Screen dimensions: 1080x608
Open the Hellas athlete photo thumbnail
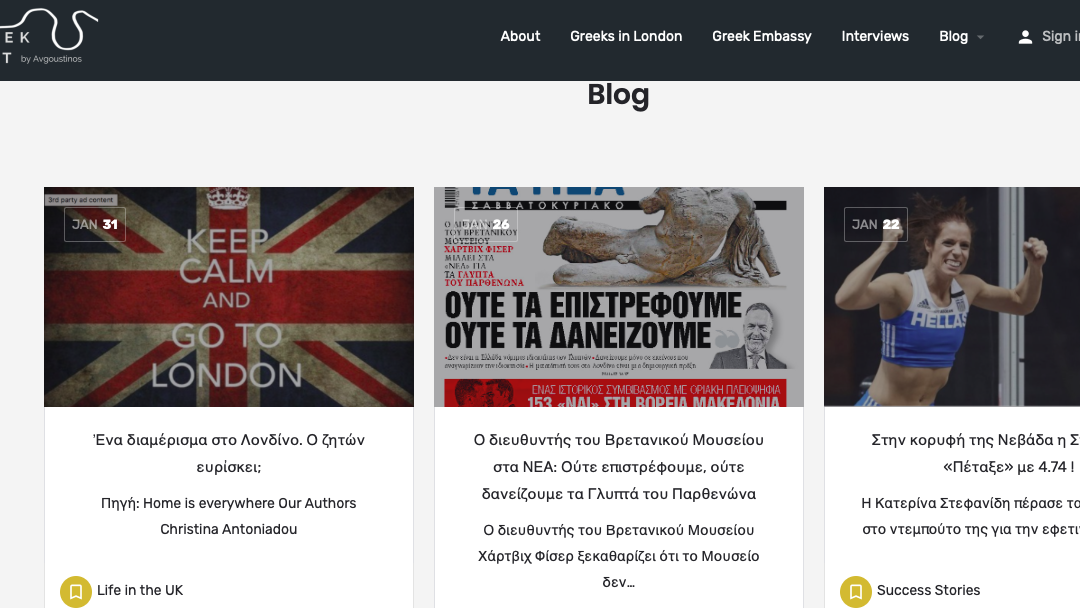(x=952, y=297)
